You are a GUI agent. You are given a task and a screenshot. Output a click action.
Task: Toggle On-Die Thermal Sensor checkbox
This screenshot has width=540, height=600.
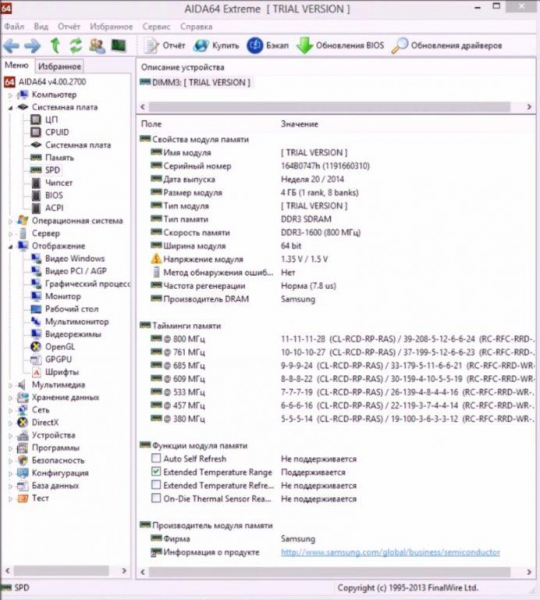point(156,499)
